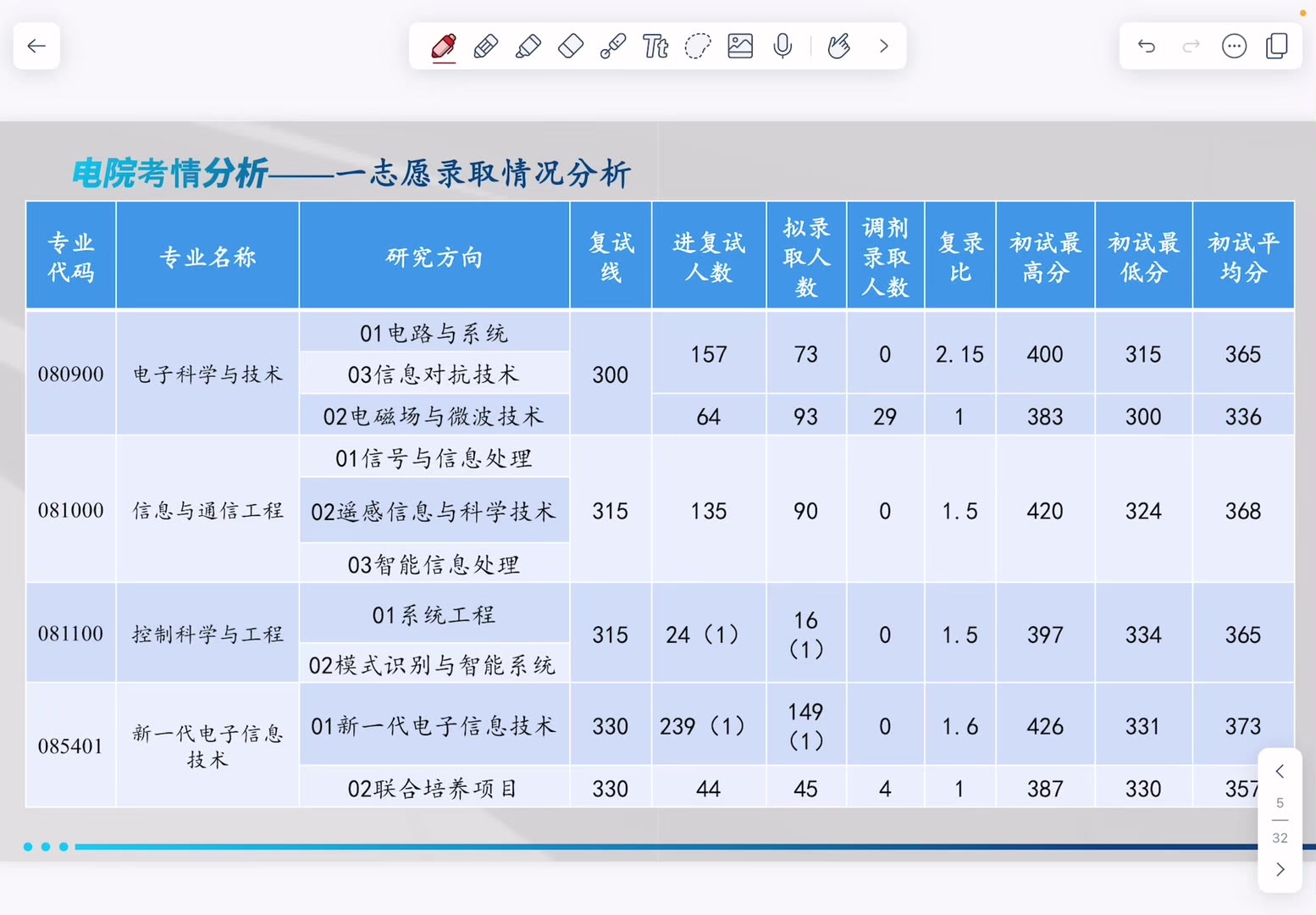The height and width of the screenshot is (915, 1316).
Task: Click the major code 080900 cell
Action: 71,374
